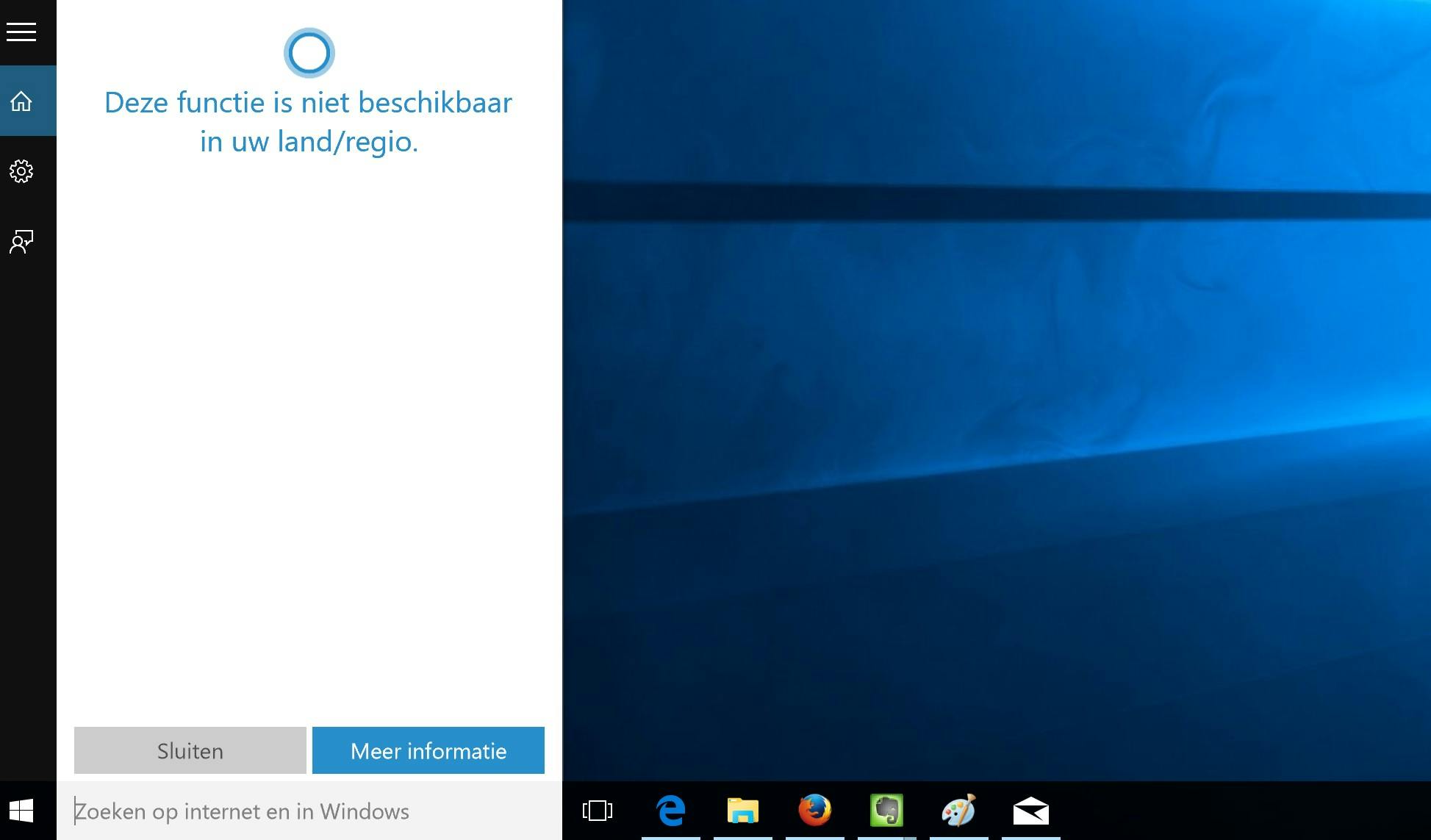Launch Paint from the taskbar
1431x840 pixels.
959,811
